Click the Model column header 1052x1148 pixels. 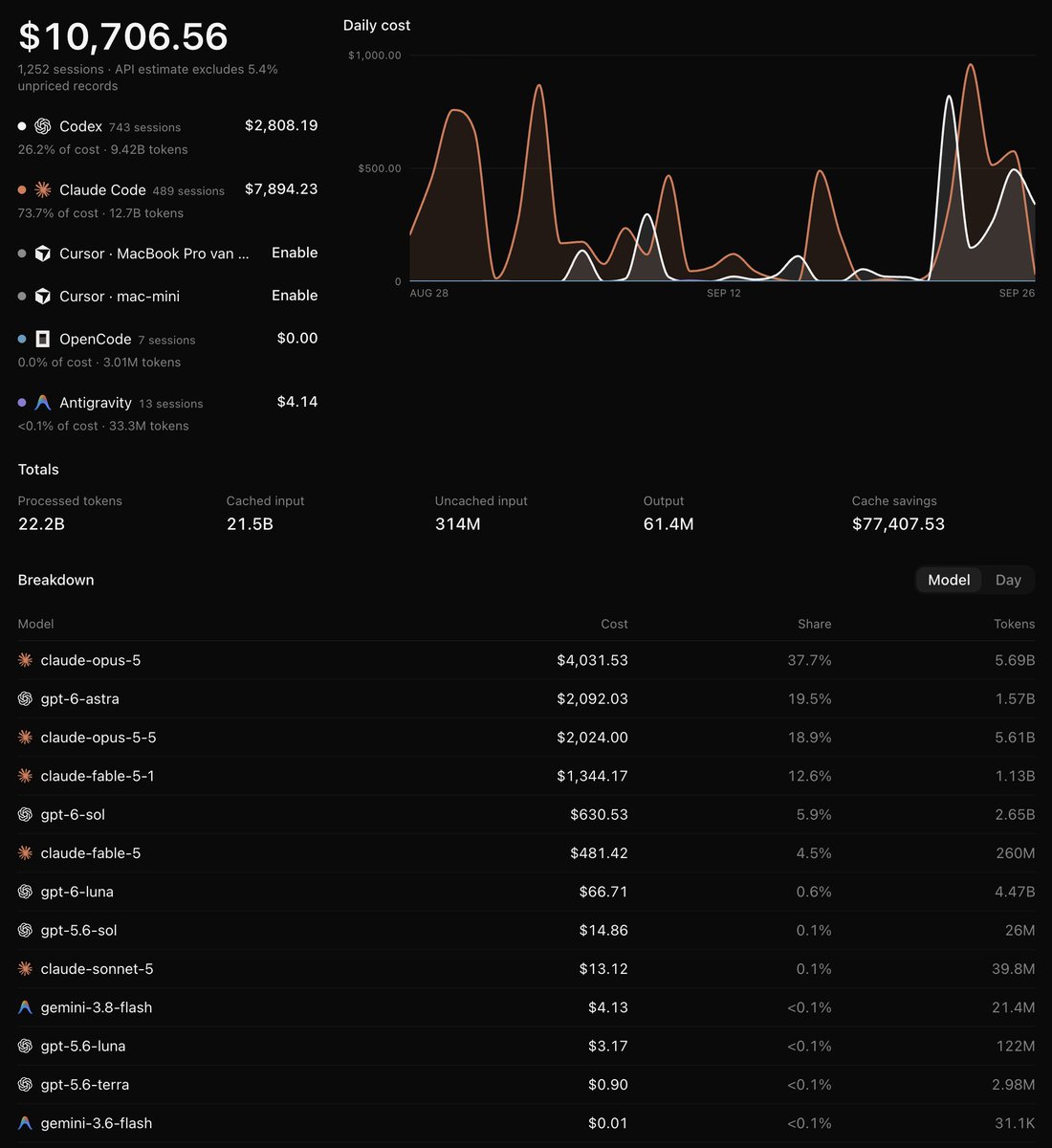click(36, 624)
